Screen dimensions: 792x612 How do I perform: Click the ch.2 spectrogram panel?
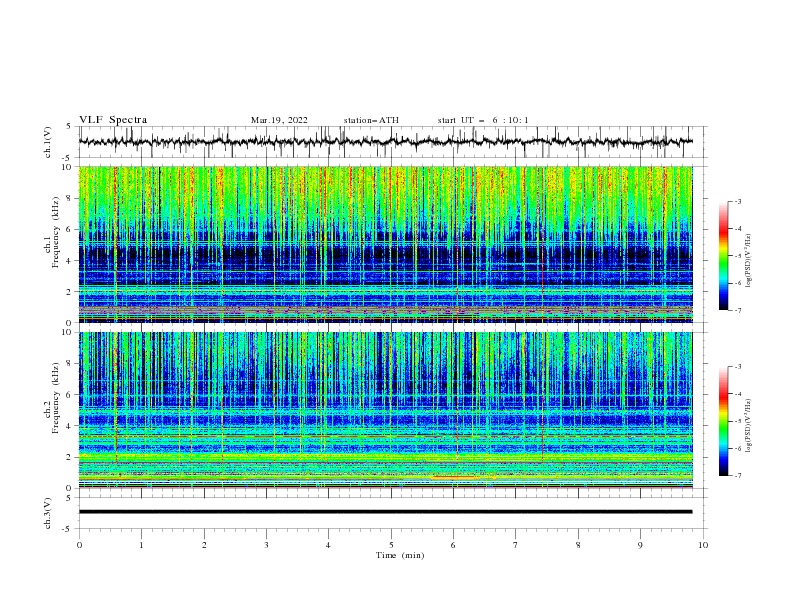coord(385,410)
